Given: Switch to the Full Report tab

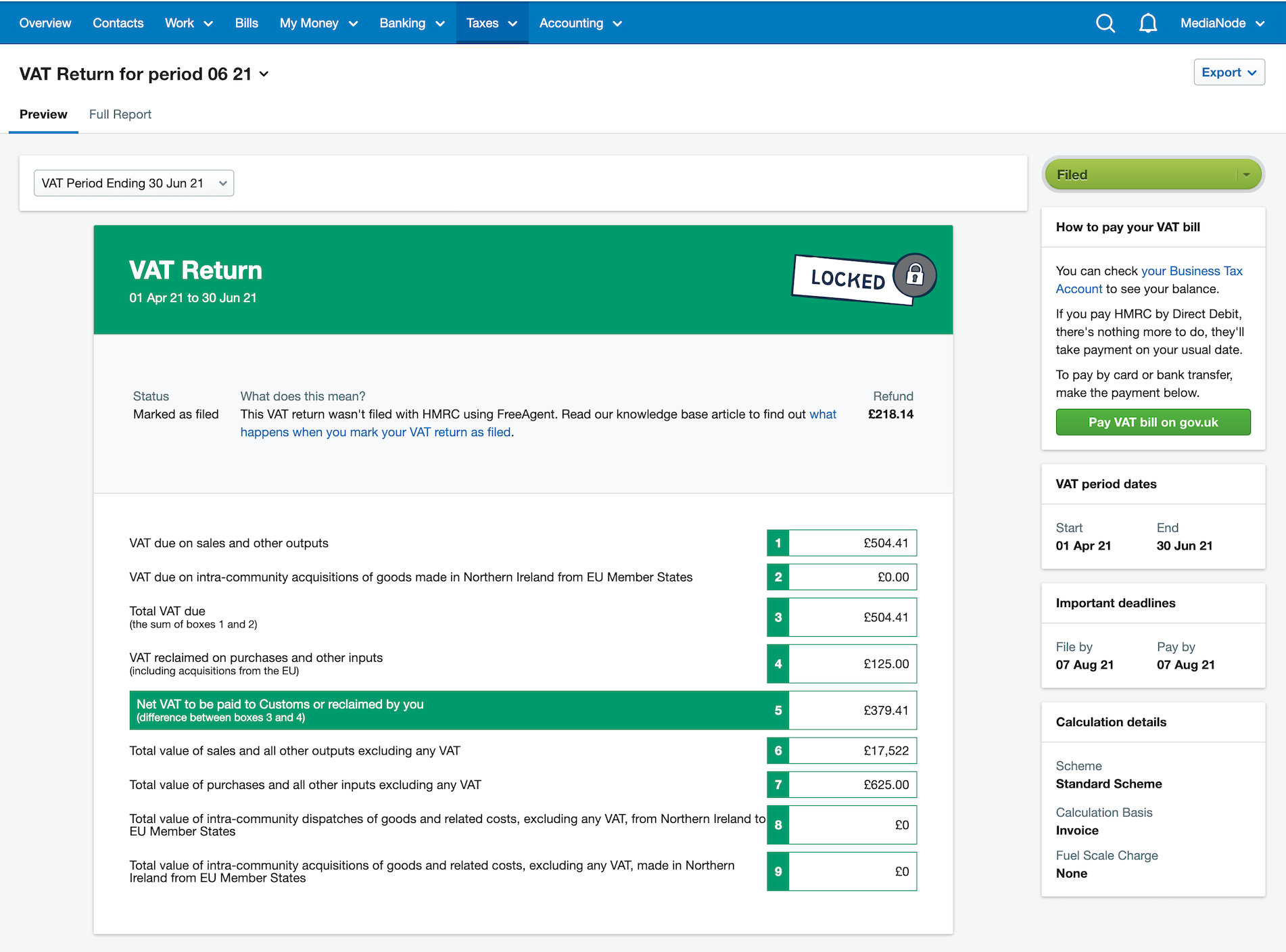Looking at the screenshot, I should [x=120, y=114].
